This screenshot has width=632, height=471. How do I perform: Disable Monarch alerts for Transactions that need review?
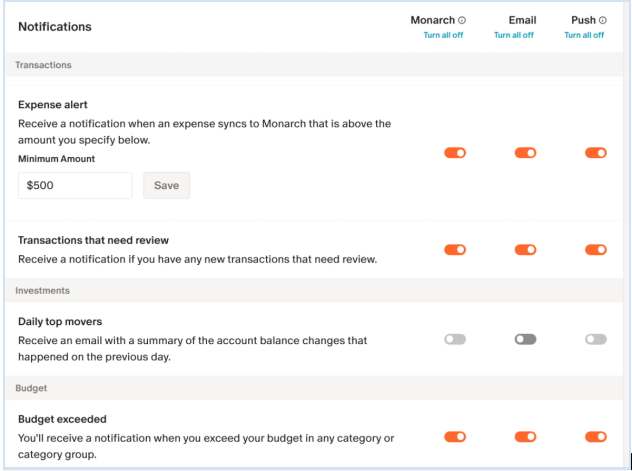tap(455, 250)
